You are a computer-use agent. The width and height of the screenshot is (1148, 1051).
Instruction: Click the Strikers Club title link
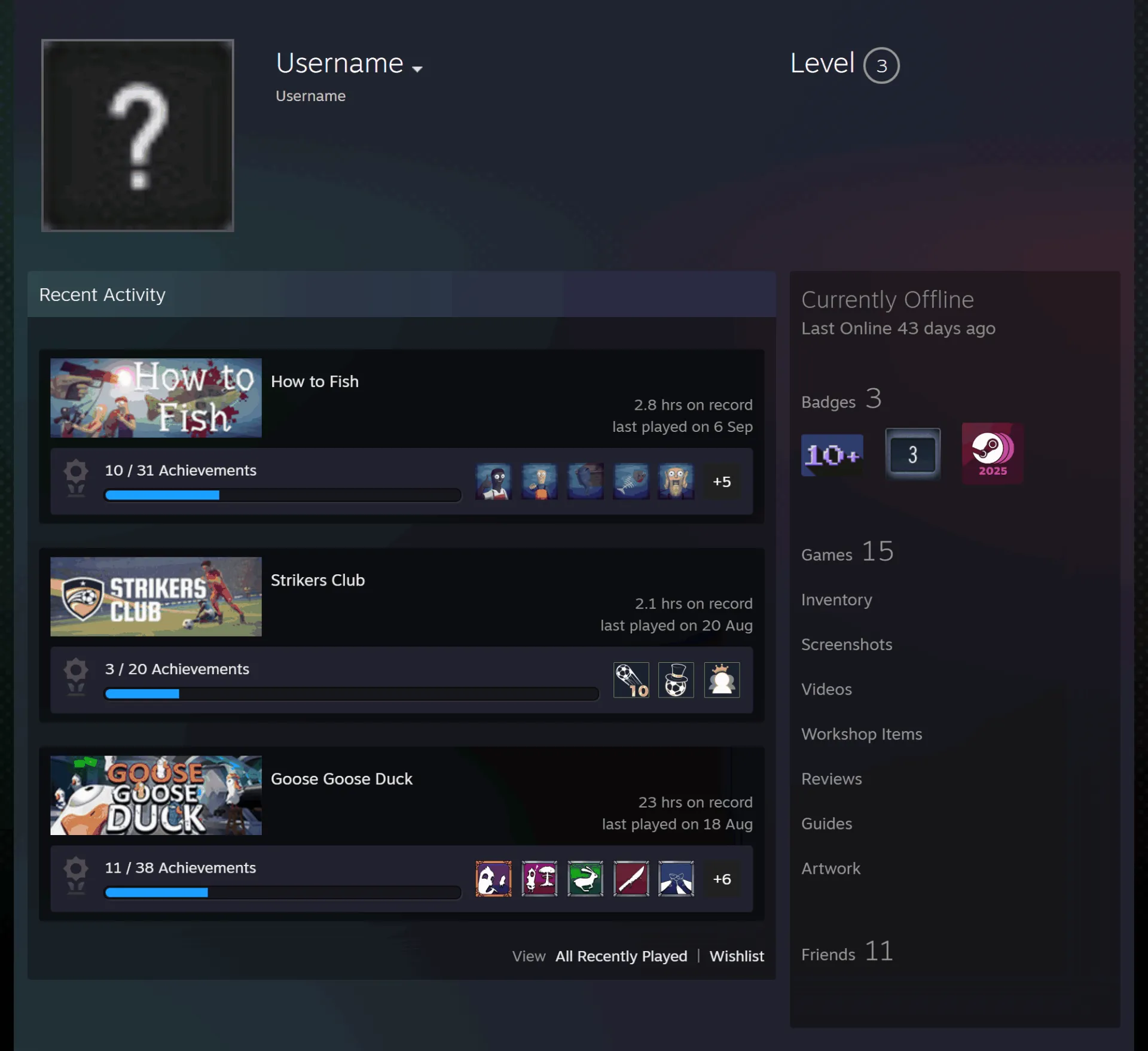pyautogui.click(x=317, y=580)
